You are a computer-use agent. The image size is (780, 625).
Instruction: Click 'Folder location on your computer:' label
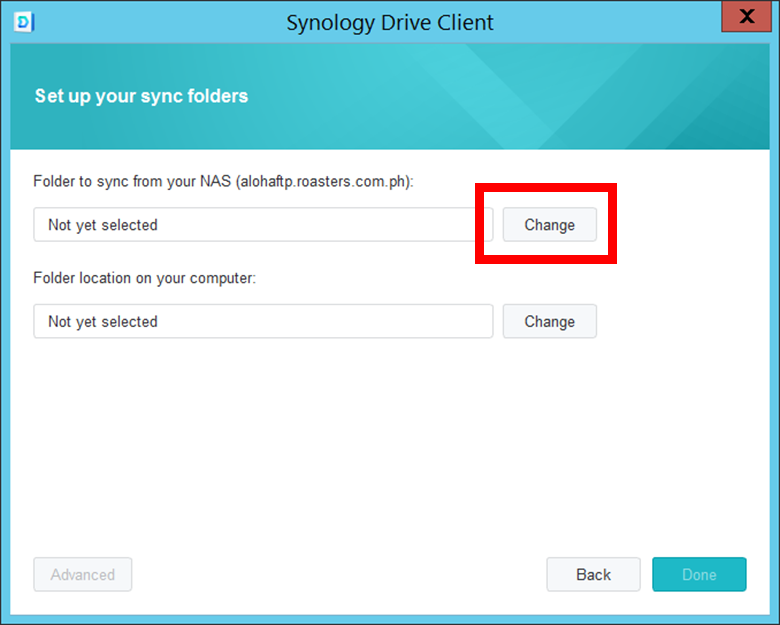point(145,278)
